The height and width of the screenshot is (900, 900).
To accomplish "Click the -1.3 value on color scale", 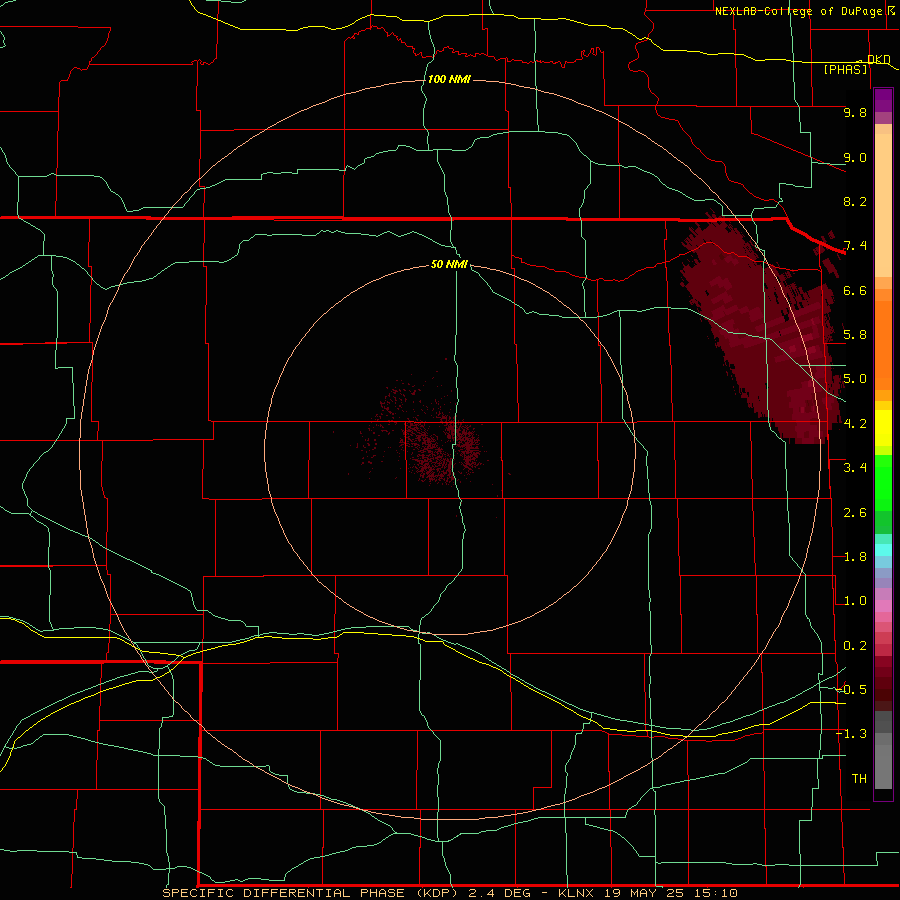I will point(851,734).
